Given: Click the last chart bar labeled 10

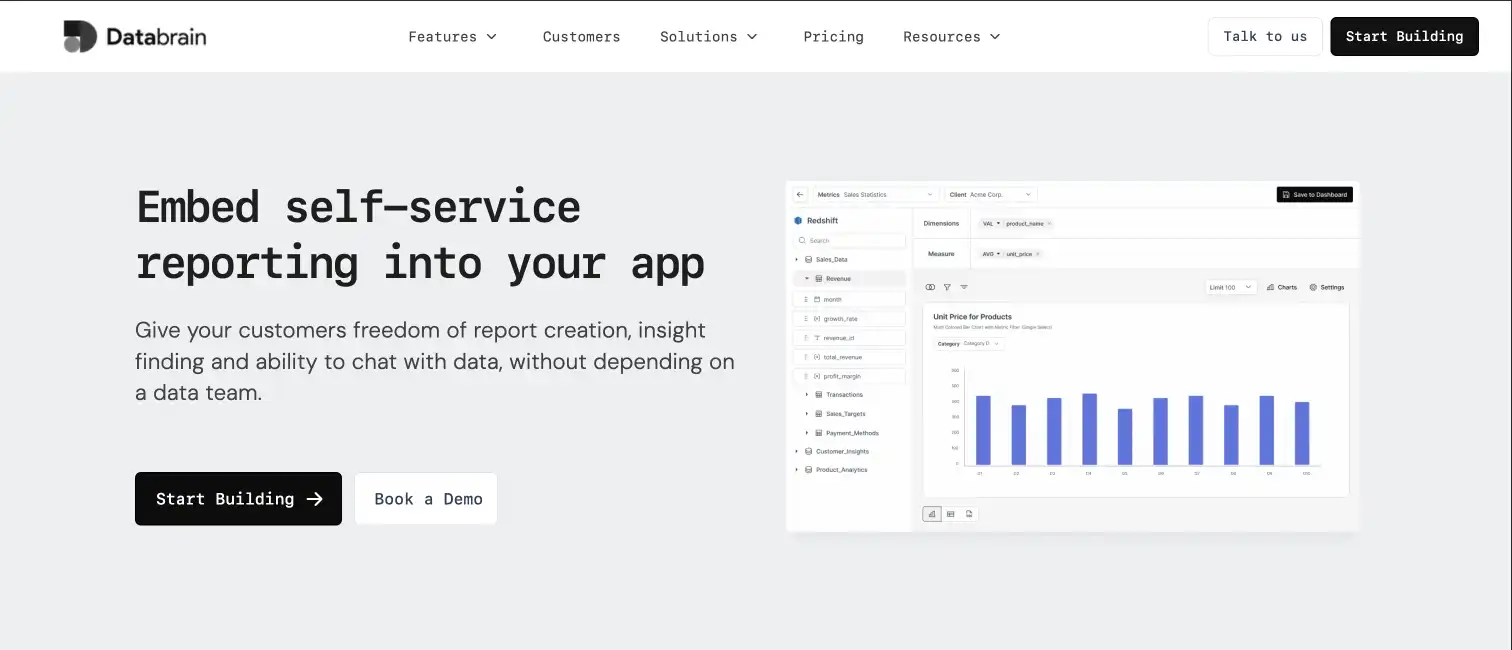Looking at the screenshot, I should (1302, 434).
